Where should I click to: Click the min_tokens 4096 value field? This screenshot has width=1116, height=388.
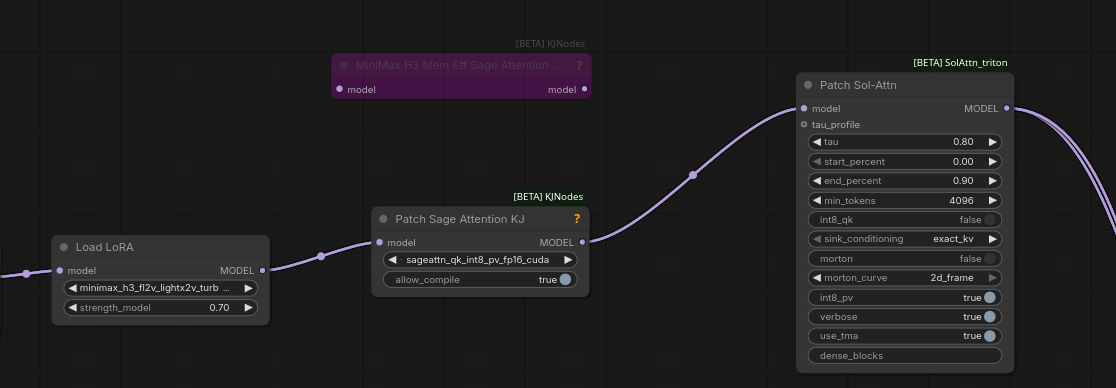pyautogui.click(x=905, y=201)
